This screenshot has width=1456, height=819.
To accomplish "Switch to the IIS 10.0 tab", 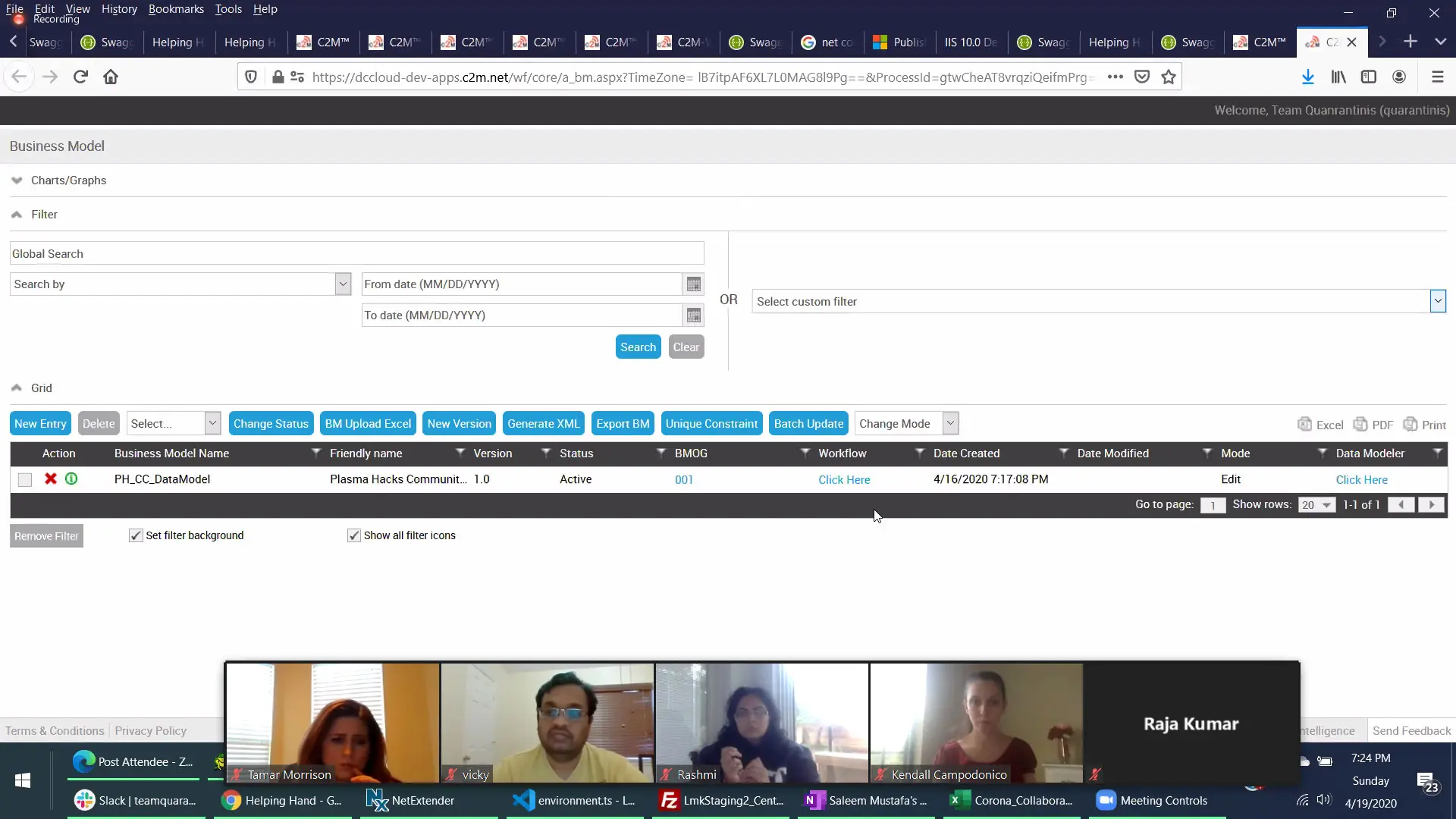I will pyautogui.click(x=970, y=42).
